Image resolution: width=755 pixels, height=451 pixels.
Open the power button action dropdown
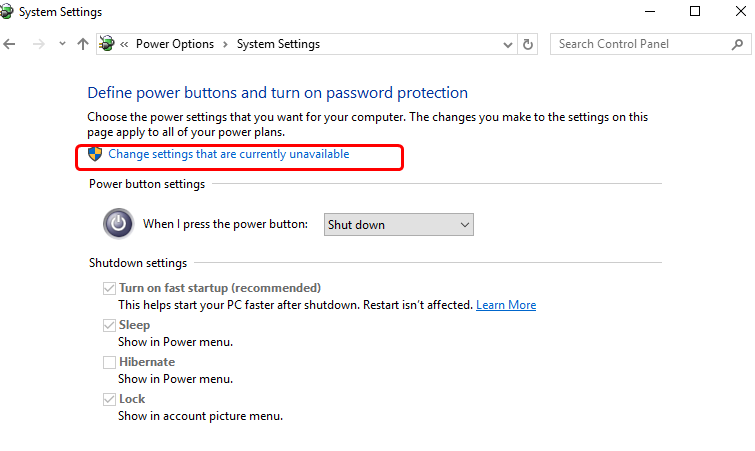coord(398,225)
